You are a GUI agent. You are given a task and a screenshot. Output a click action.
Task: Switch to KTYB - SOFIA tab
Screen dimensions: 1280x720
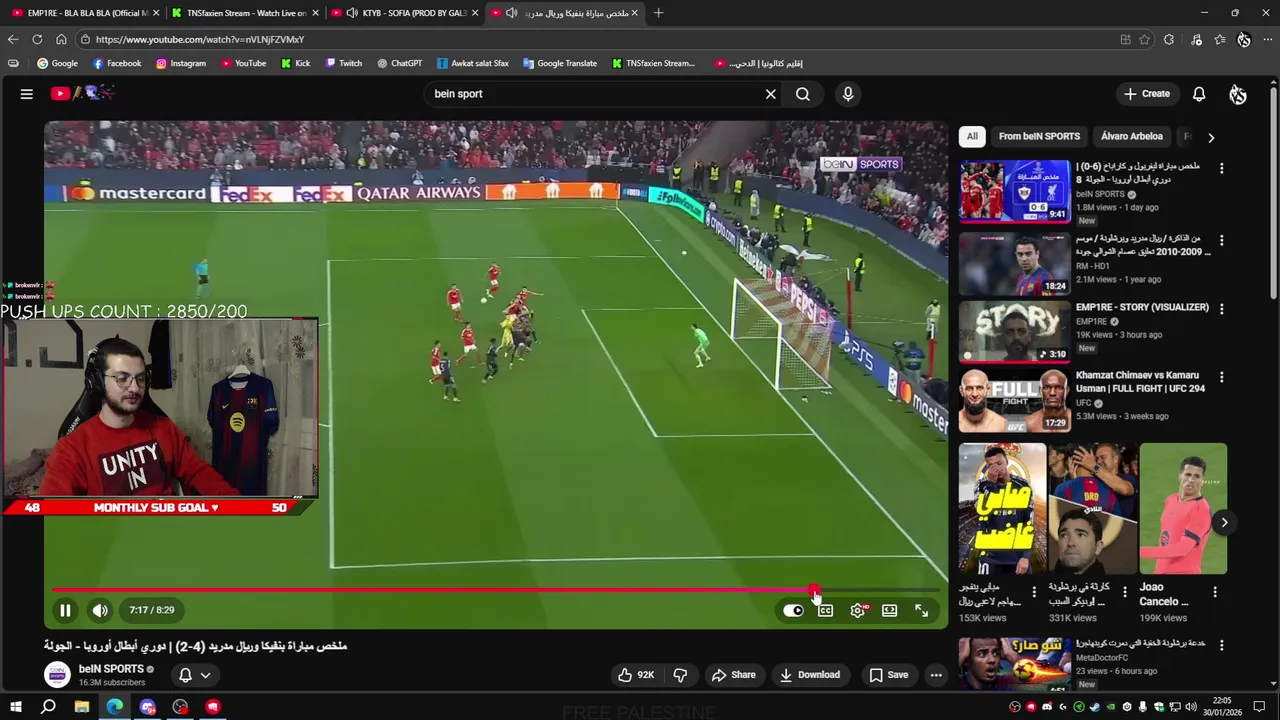pyautogui.click(x=407, y=13)
